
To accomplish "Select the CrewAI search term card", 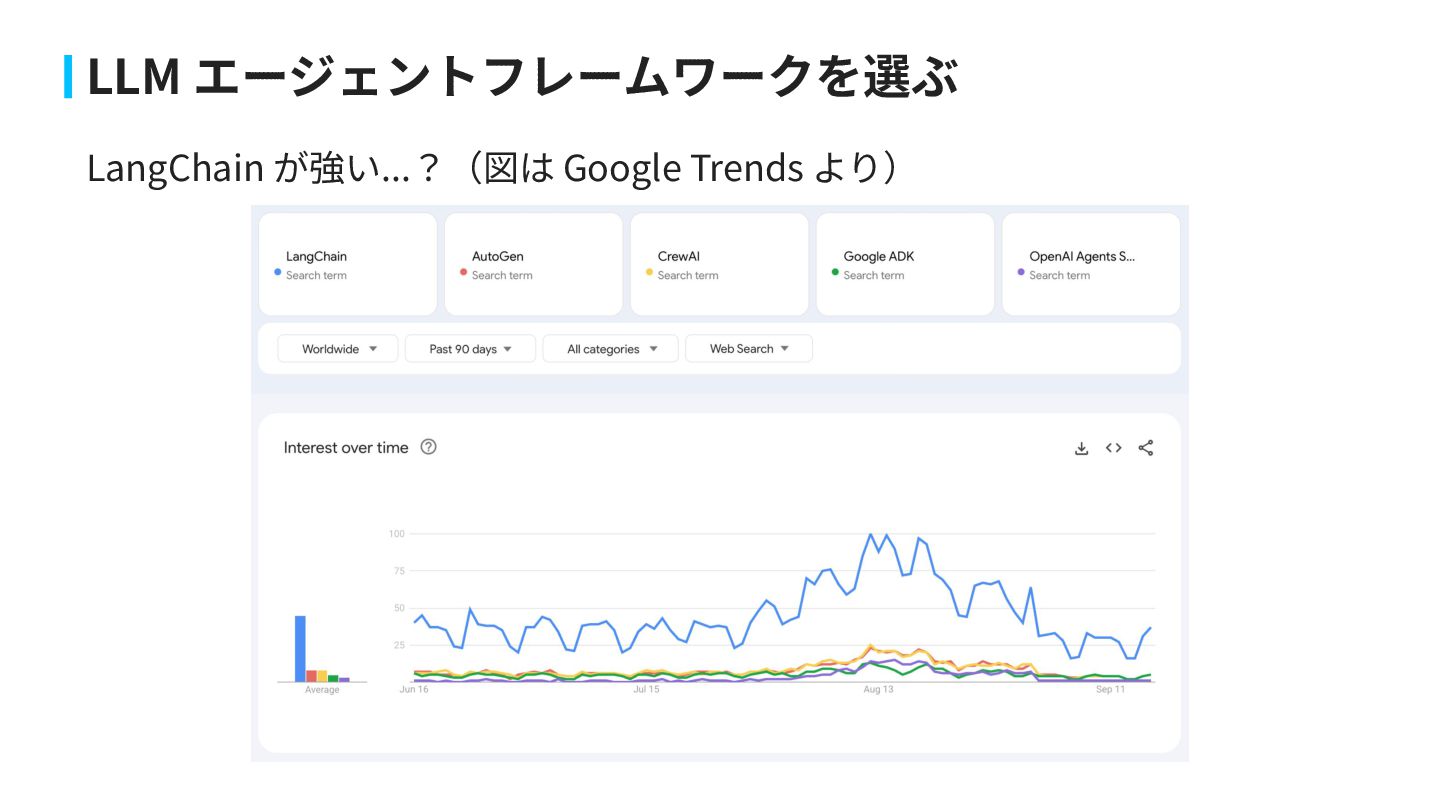I will (x=719, y=264).
